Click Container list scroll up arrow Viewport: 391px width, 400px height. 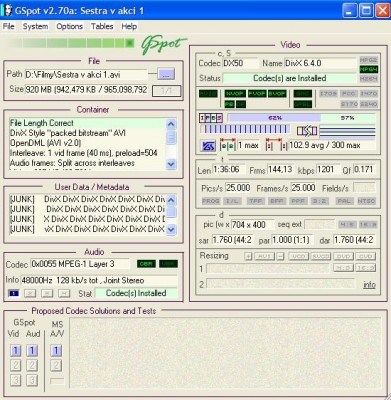pos(171,125)
